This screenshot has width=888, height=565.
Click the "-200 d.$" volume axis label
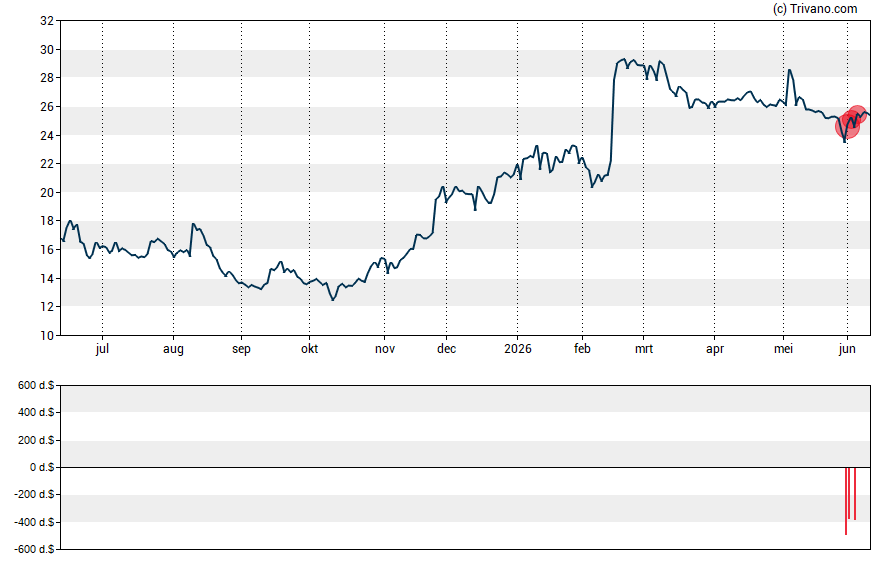click(x=34, y=495)
